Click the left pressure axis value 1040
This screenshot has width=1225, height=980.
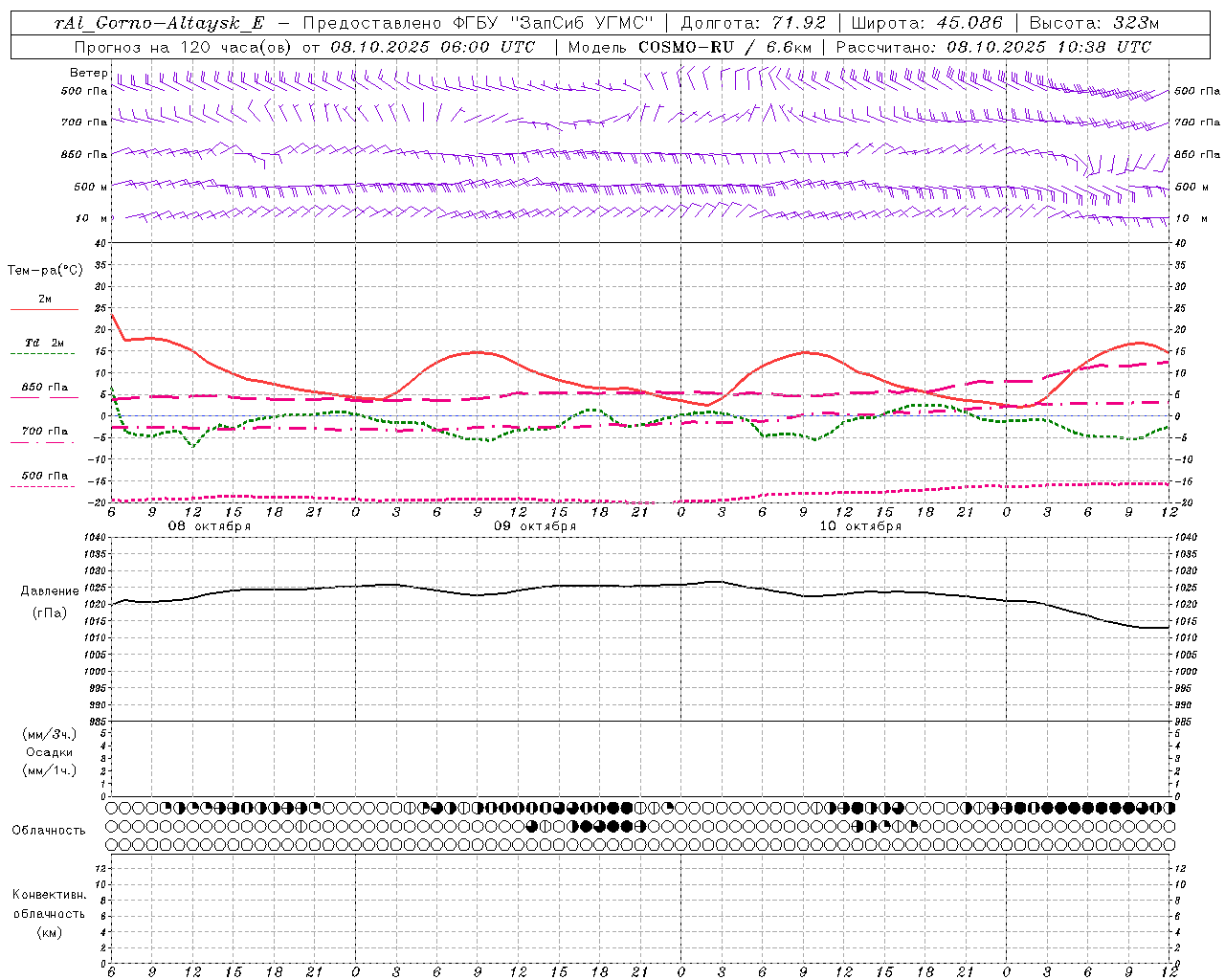94,538
